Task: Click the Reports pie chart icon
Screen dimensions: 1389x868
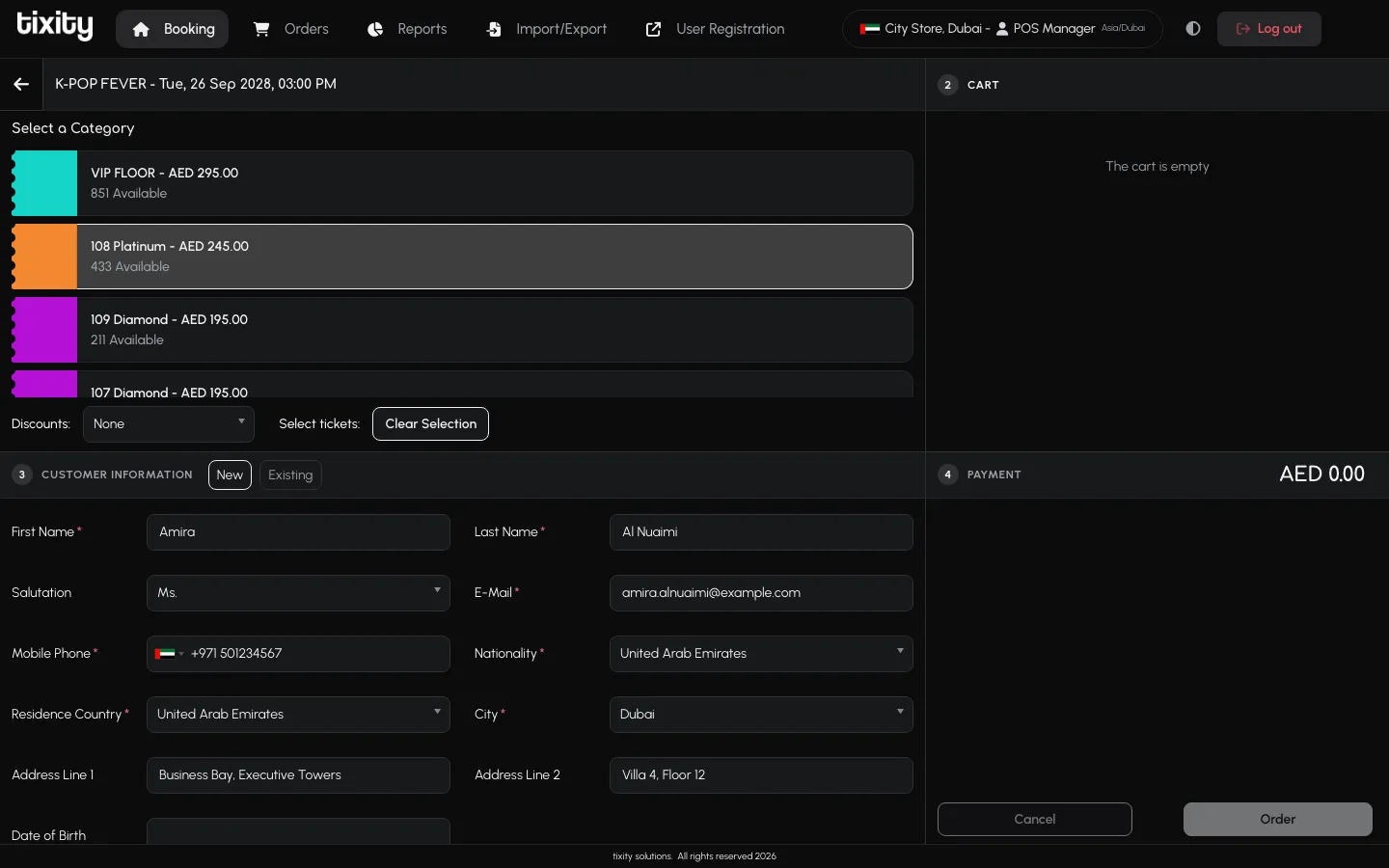Action: [375, 29]
